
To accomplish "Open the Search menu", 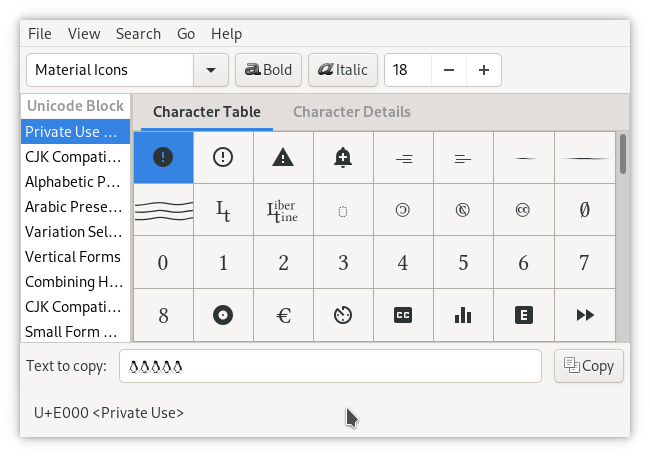I will (138, 34).
